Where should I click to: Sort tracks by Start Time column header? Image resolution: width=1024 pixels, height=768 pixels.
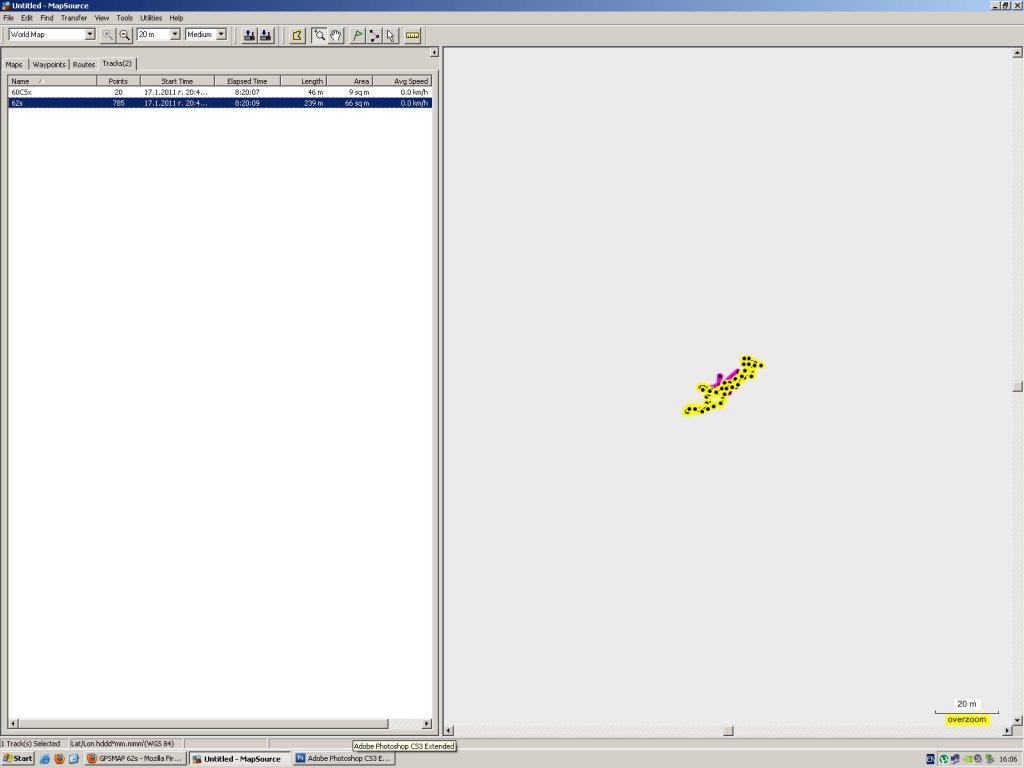tap(177, 81)
